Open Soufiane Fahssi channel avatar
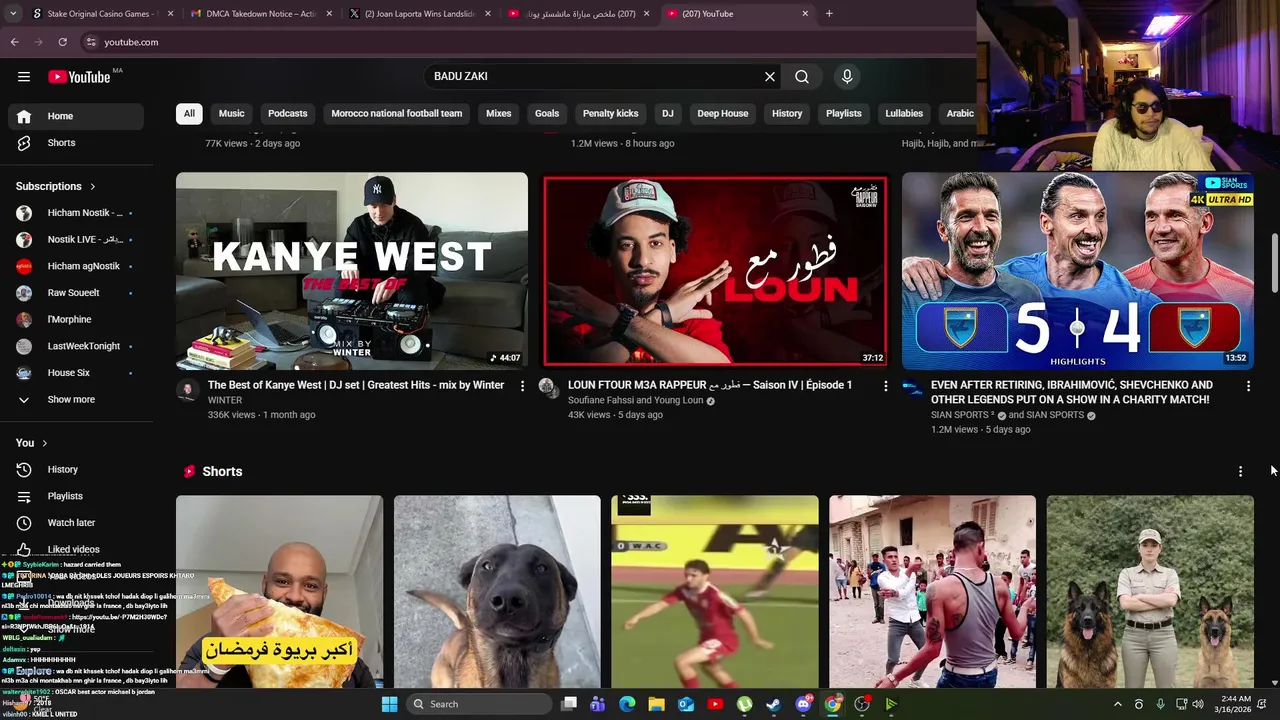 pyautogui.click(x=548, y=387)
